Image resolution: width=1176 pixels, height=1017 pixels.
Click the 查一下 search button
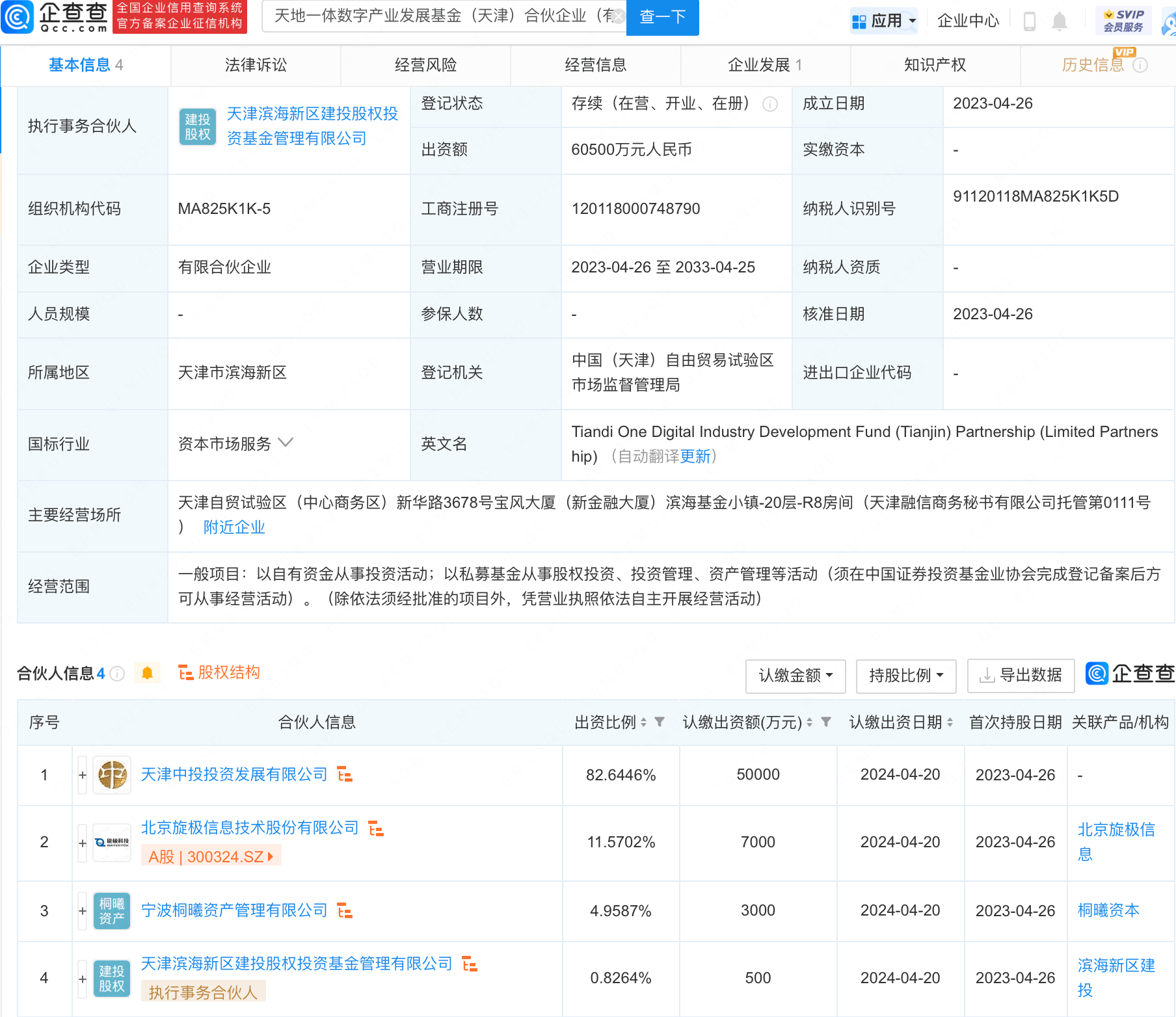click(662, 17)
